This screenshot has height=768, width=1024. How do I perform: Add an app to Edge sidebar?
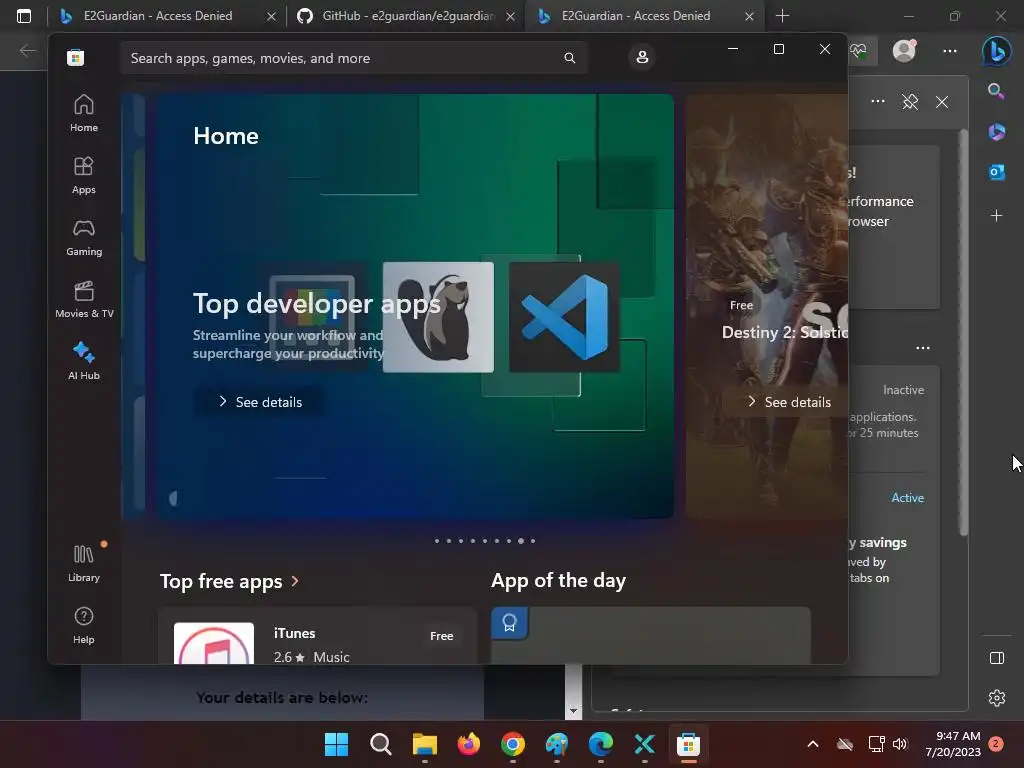(x=997, y=216)
